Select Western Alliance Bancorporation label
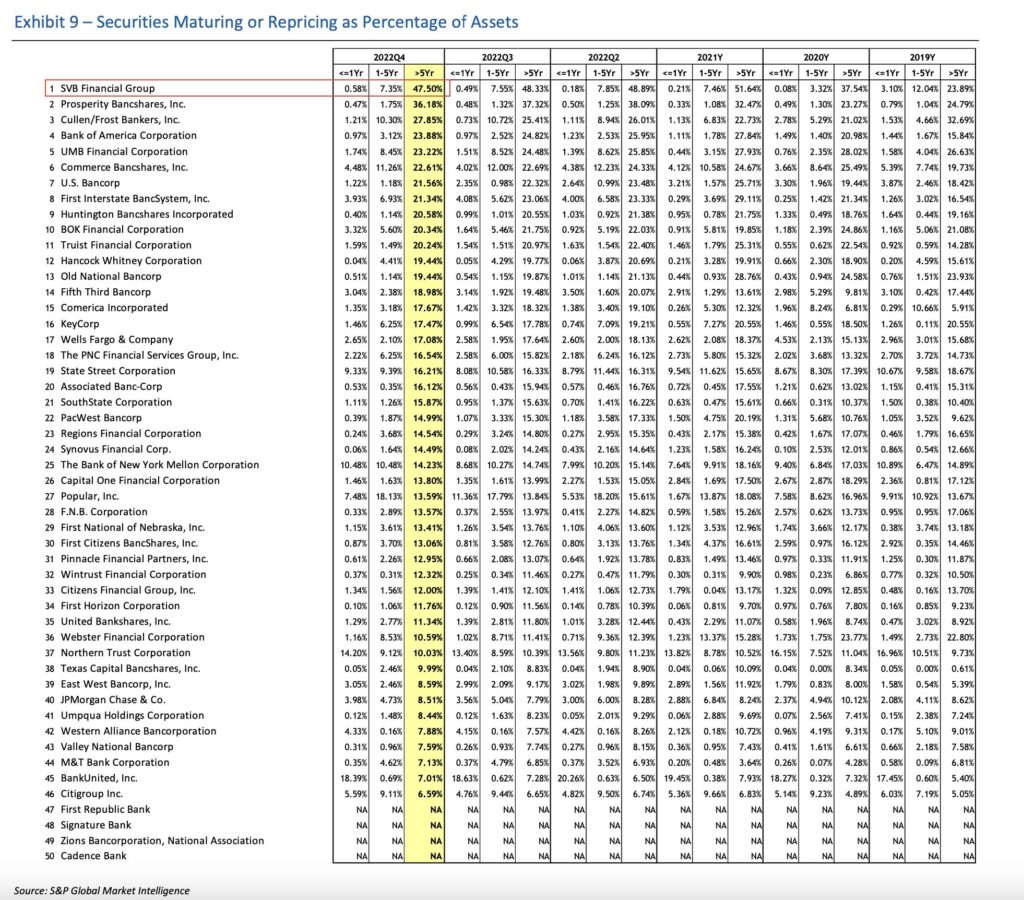The image size is (1024, 900). 138,731
